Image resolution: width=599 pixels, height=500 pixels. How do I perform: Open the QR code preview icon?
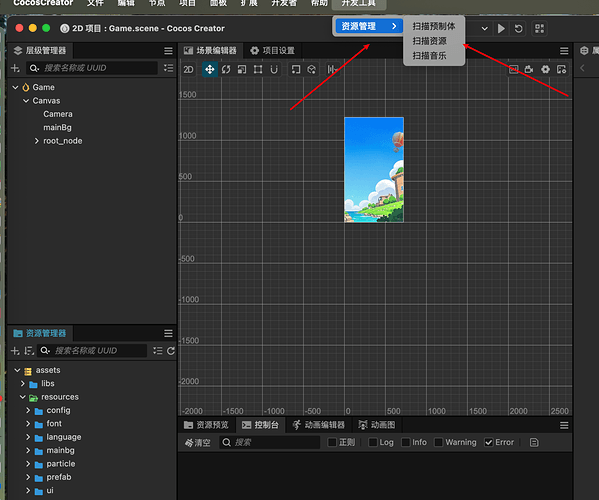[x=539, y=29]
